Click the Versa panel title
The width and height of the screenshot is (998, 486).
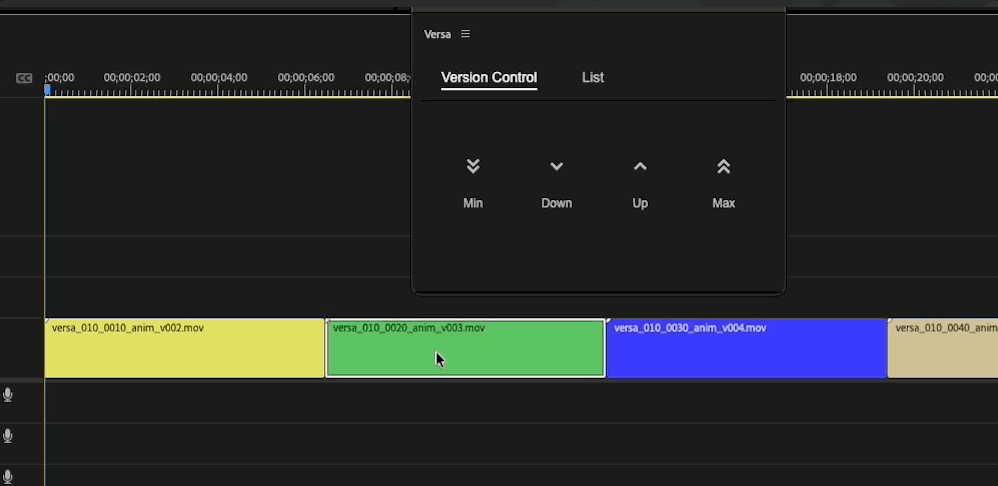[437, 34]
